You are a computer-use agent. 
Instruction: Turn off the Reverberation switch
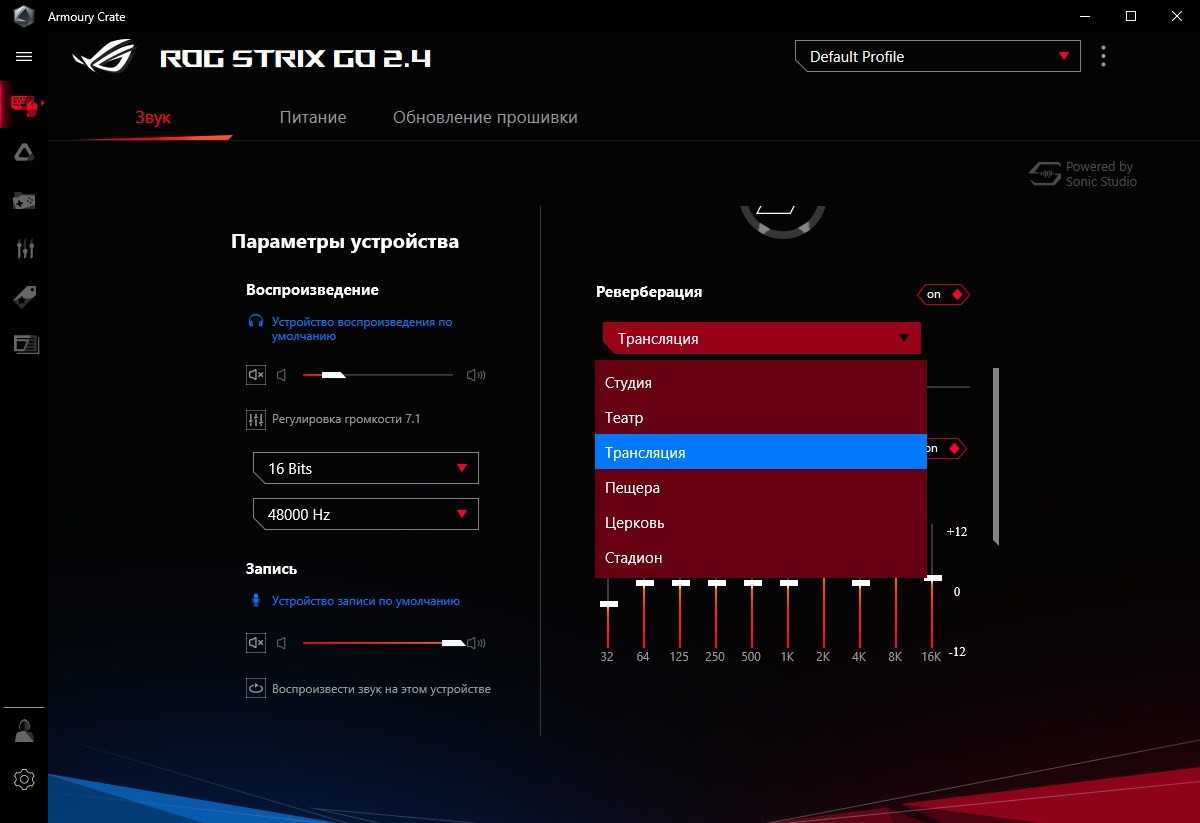point(943,295)
